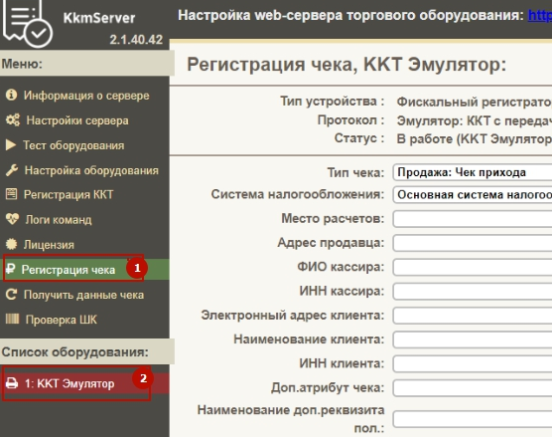Focus the ИНН кассира field
Screen dimensions: 552x437
[x=472, y=292]
